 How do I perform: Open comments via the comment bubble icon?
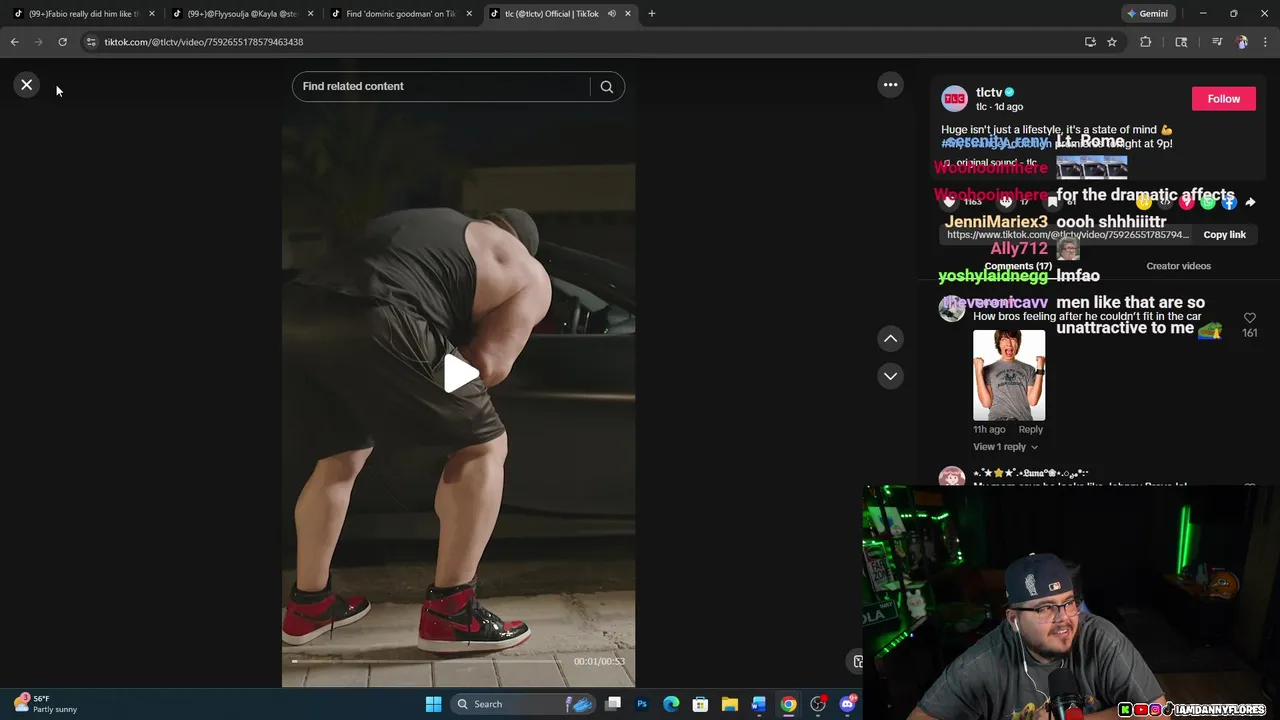(x=1006, y=202)
